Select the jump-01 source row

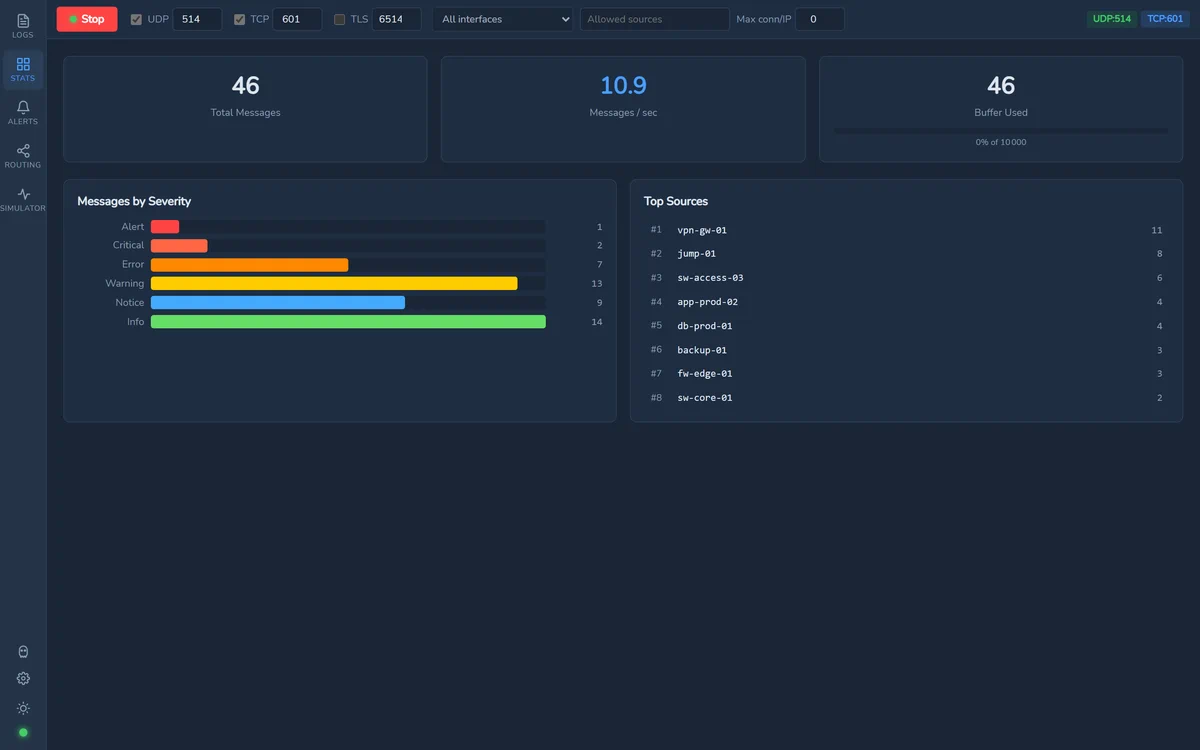906,254
